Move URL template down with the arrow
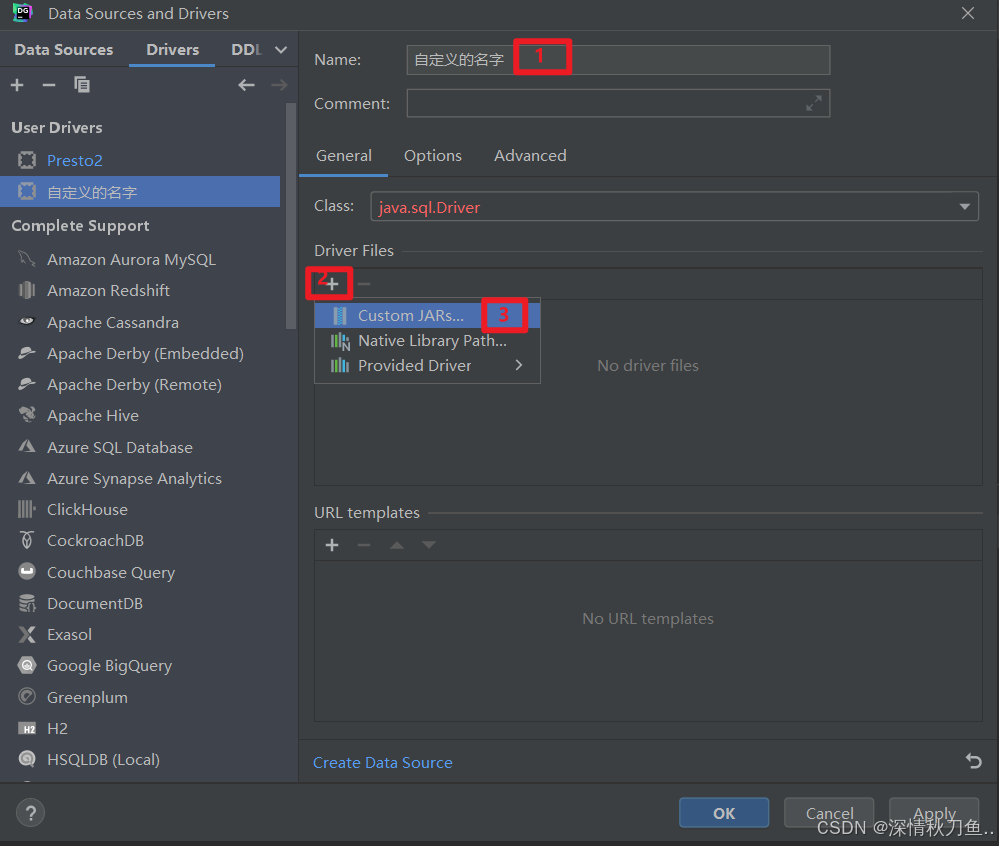The image size is (999, 846). coord(429,545)
